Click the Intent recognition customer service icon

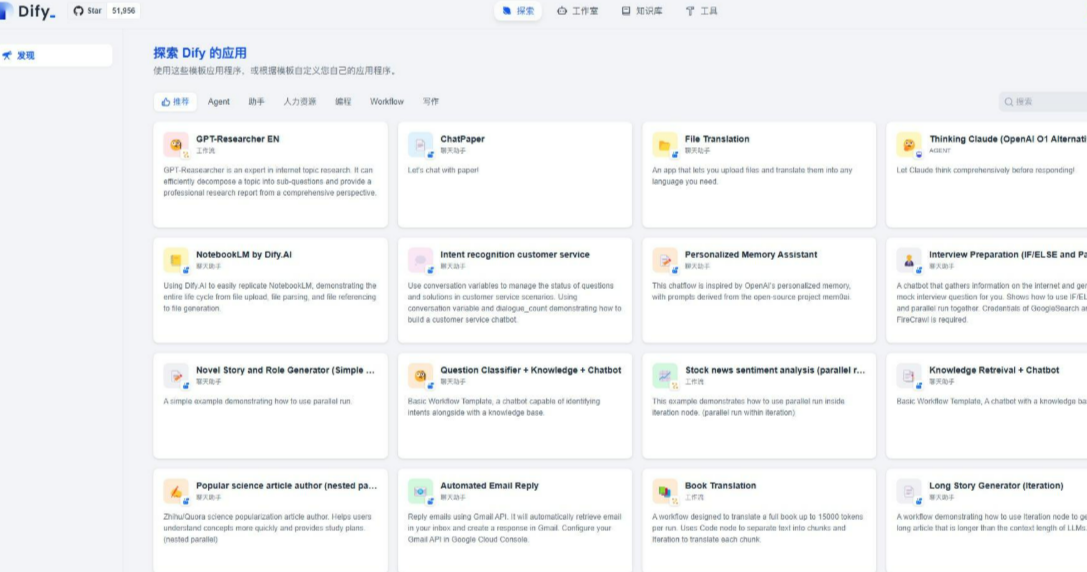point(420,260)
